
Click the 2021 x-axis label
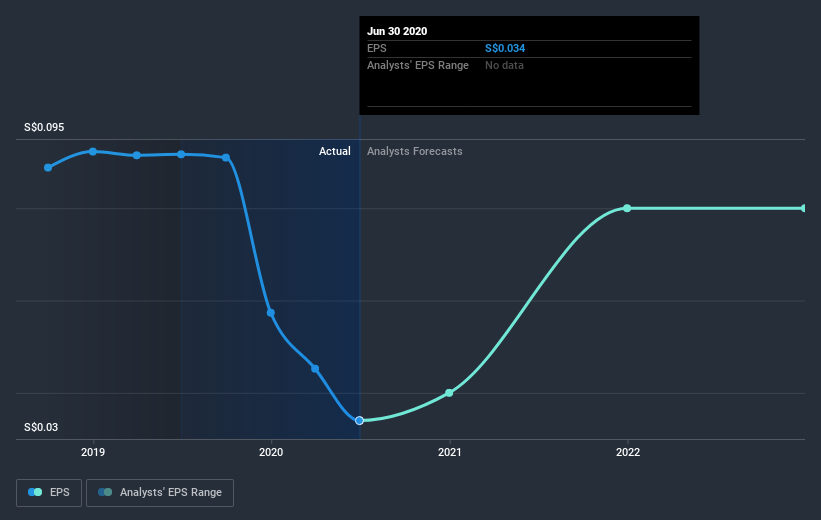click(x=449, y=452)
